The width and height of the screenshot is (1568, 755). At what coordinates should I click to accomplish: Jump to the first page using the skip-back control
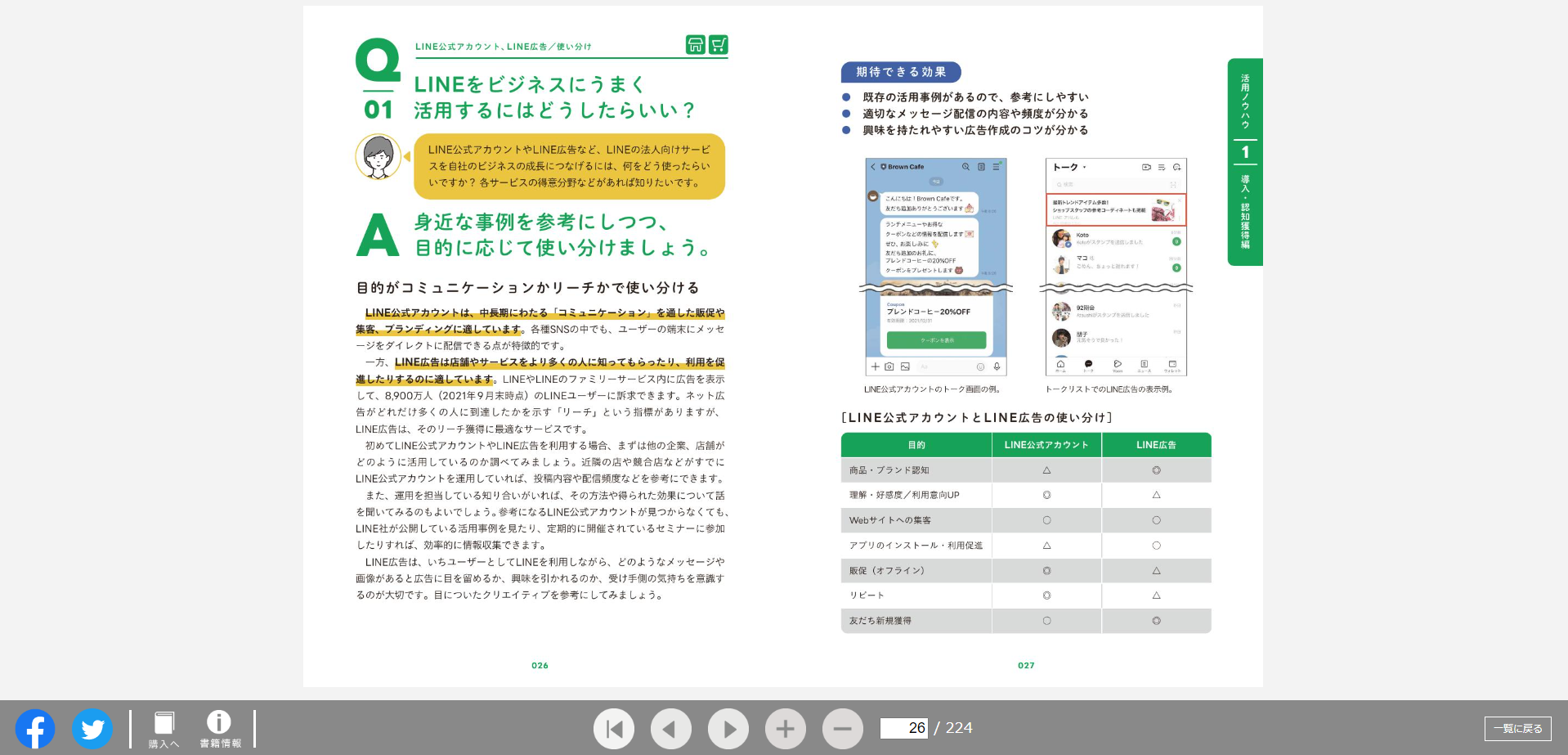tap(614, 728)
